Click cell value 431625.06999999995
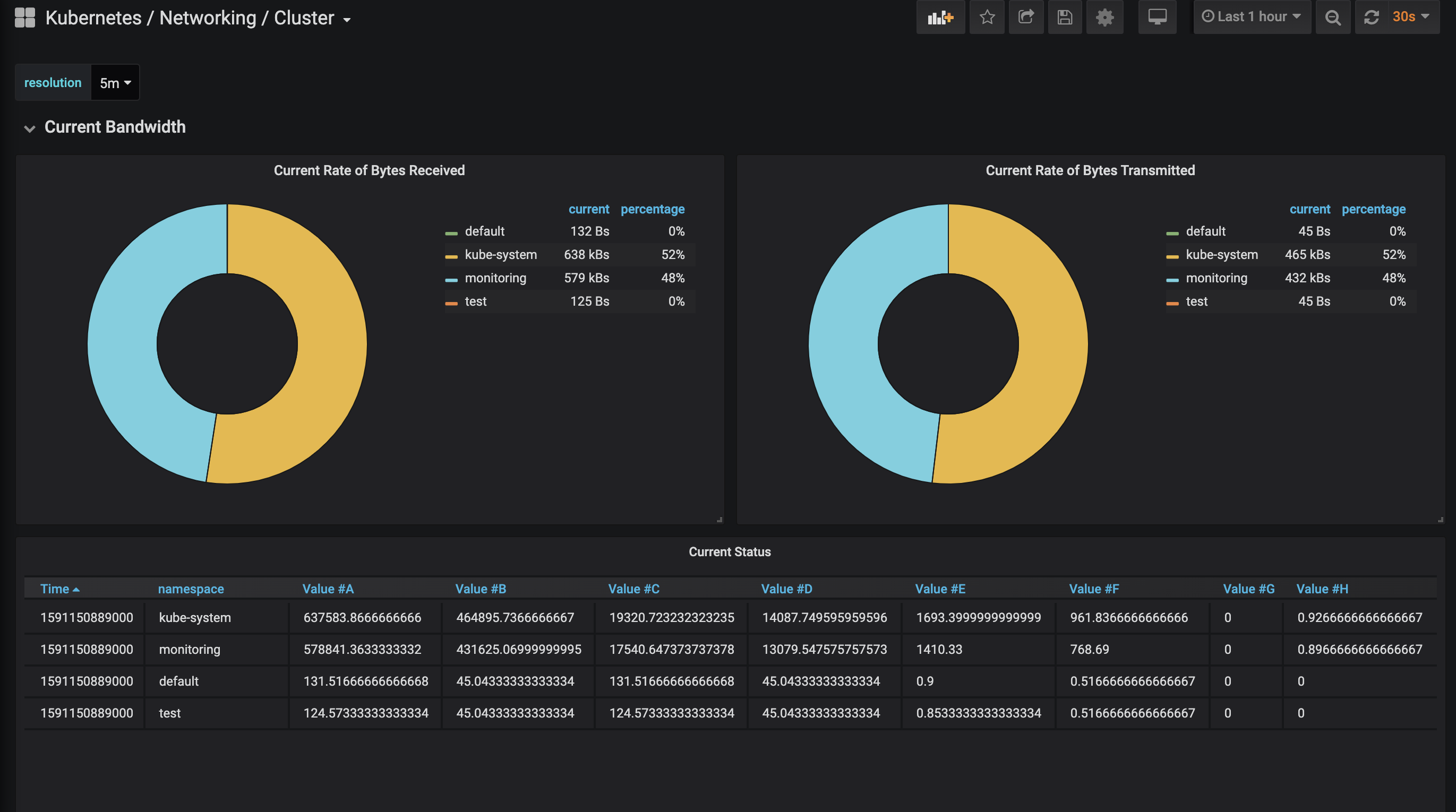Screen dimensions: 1456x812 (x=519, y=649)
